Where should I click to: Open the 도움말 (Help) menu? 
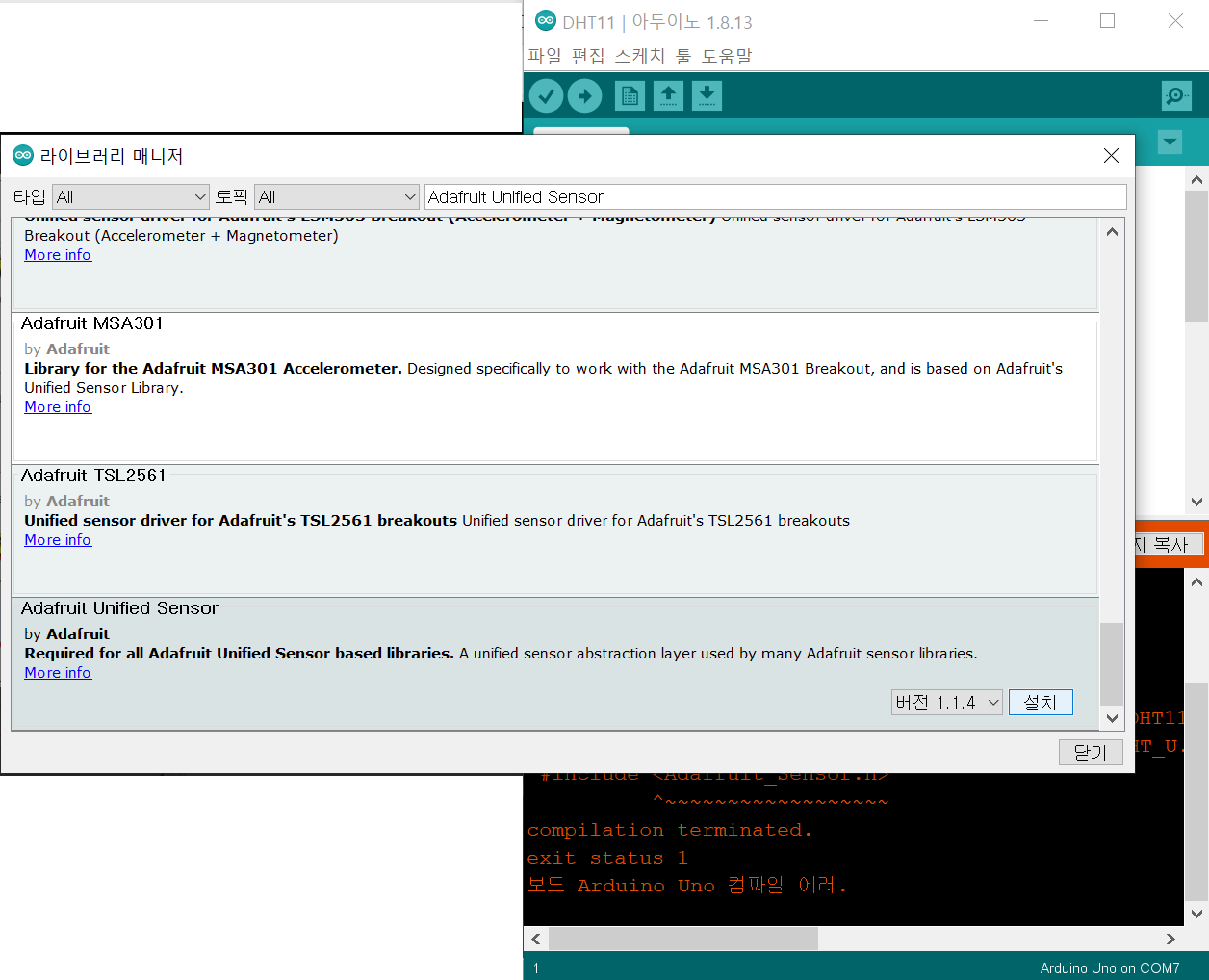[x=727, y=57]
